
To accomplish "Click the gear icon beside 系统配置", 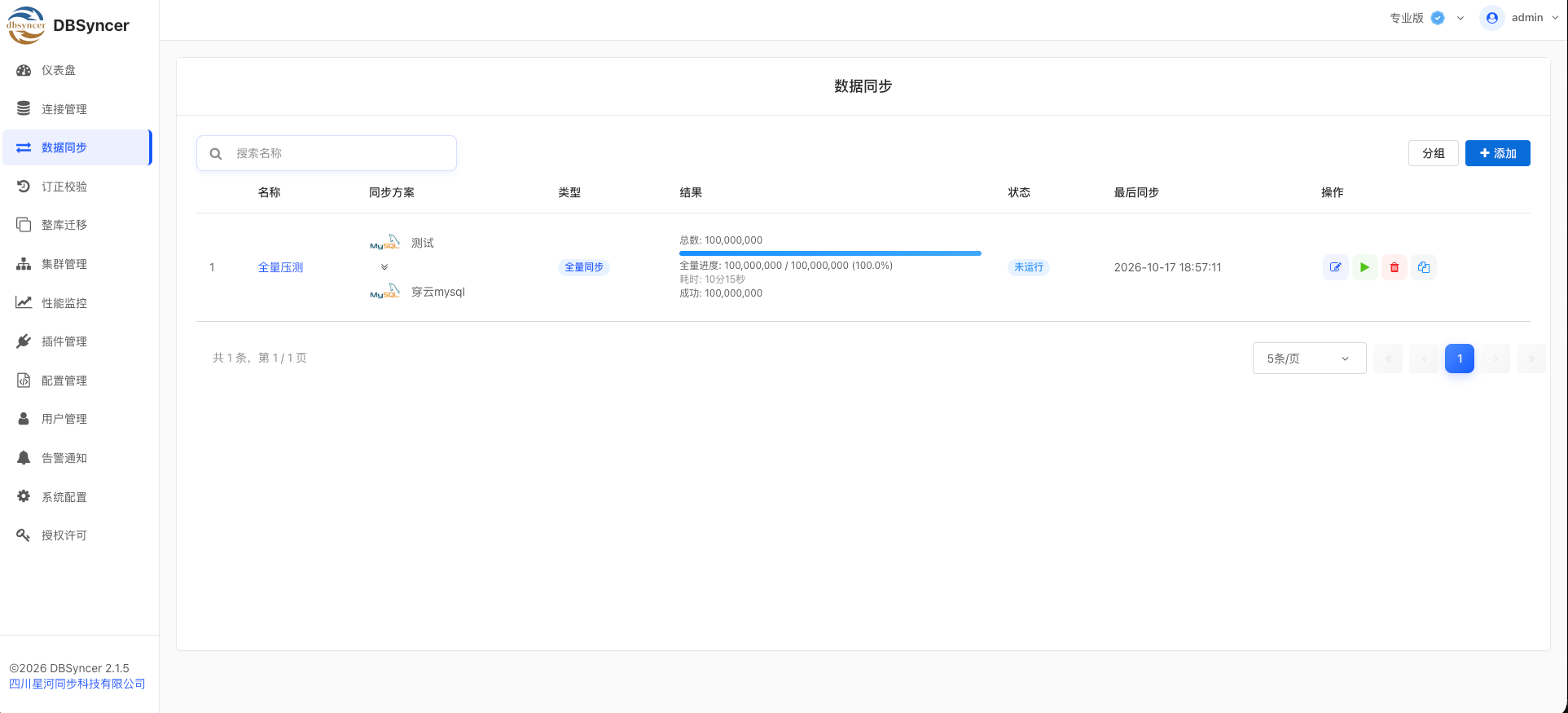I will click(24, 496).
